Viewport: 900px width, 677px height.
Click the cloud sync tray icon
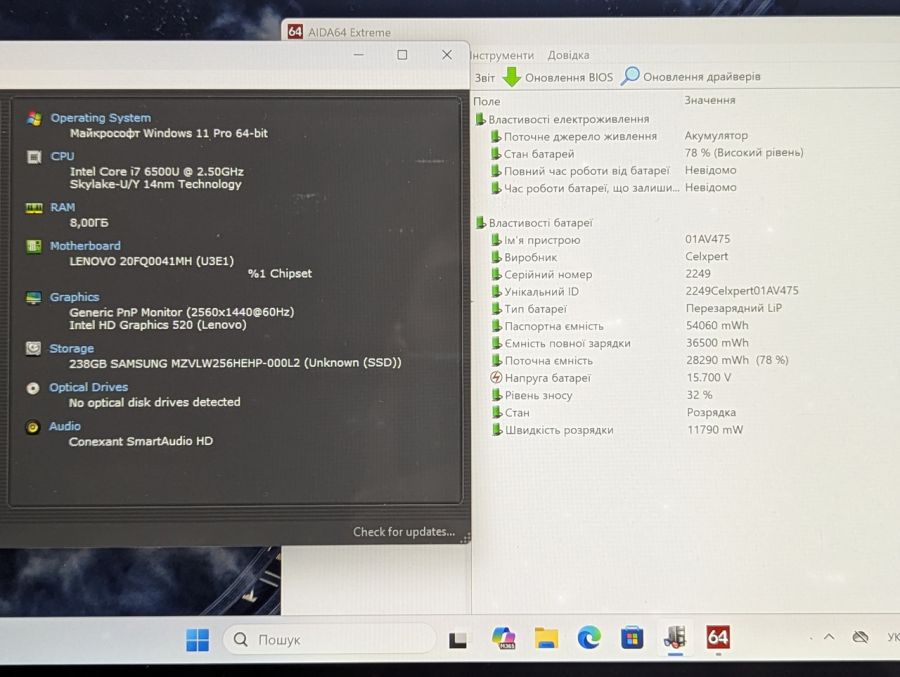click(860, 637)
